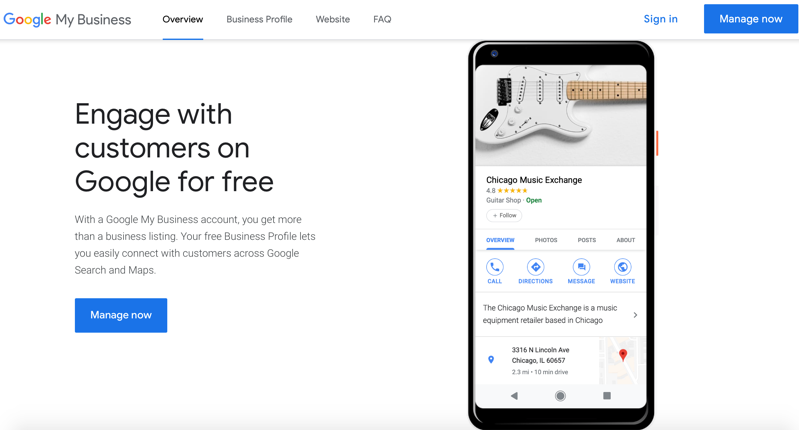Click the blue location pin icon
The width and height of the screenshot is (799, 430).
[x=491, y=360]
